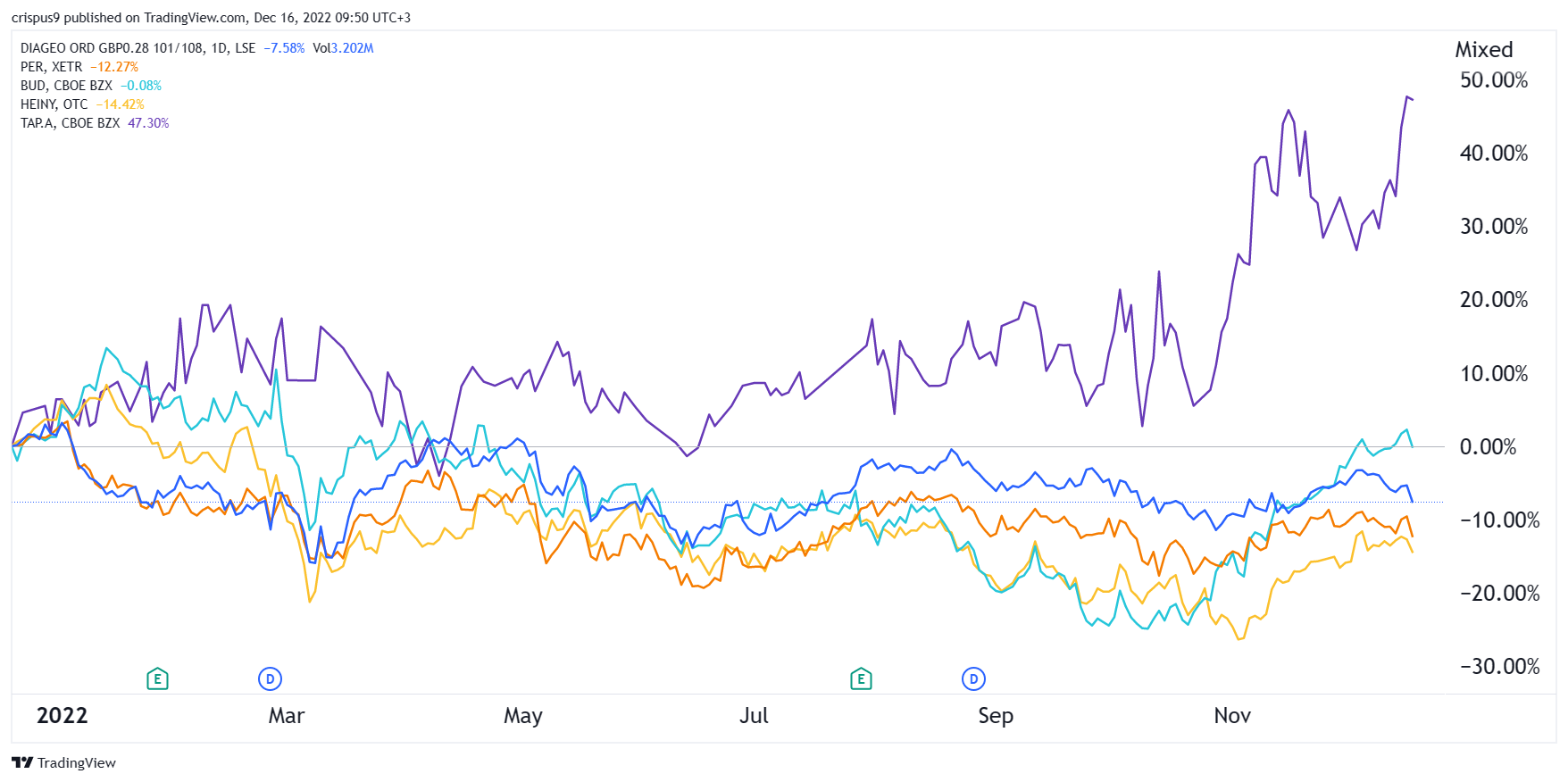Viewport: 1568px width, 782px height.
Task: Click the TradingView logo icon
Action: (22, 762)
